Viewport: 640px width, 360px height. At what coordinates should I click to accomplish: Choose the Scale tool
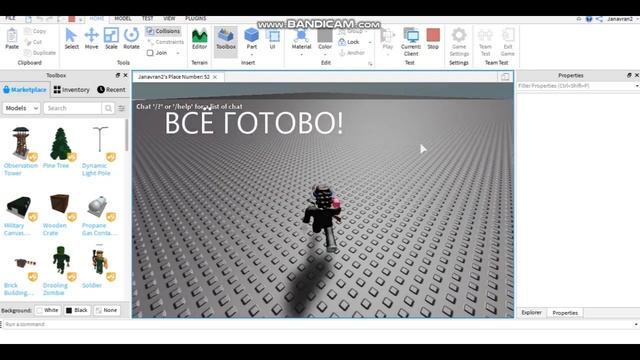pyautogui.click(x=111, y=36)
